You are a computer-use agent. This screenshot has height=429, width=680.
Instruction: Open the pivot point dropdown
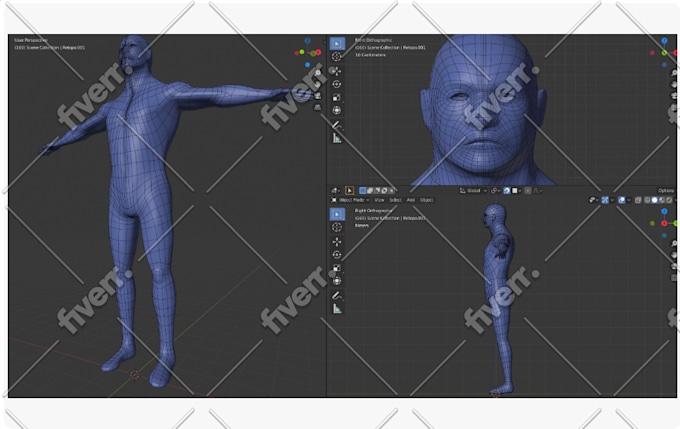pos(495,190)
